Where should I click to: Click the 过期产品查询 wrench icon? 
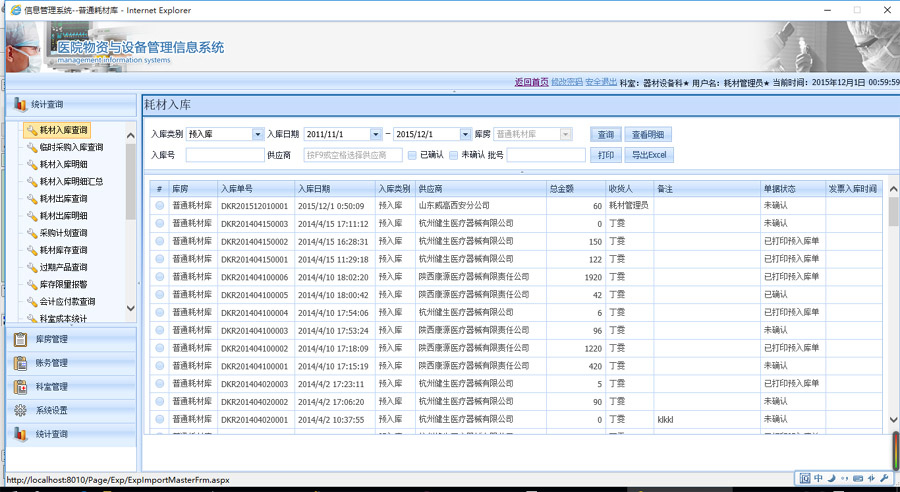(x=32, y=268)
